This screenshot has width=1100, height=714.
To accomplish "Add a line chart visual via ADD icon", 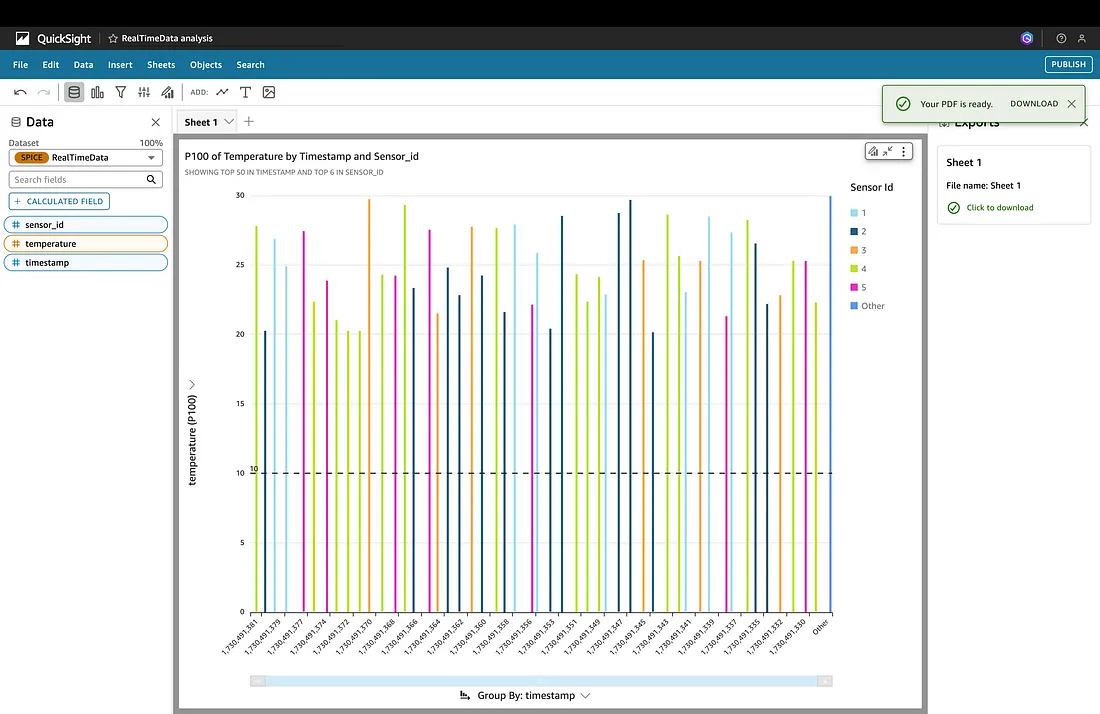I will 222,92.
